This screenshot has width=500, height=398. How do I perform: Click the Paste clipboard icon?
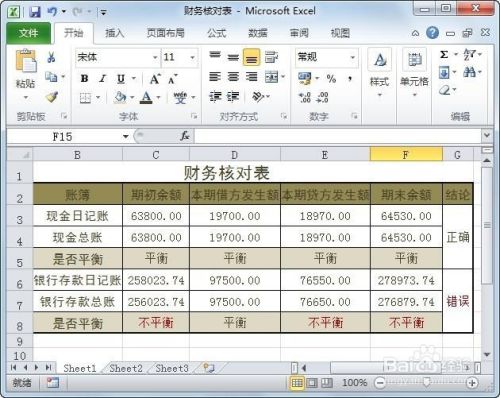point(26,61)
